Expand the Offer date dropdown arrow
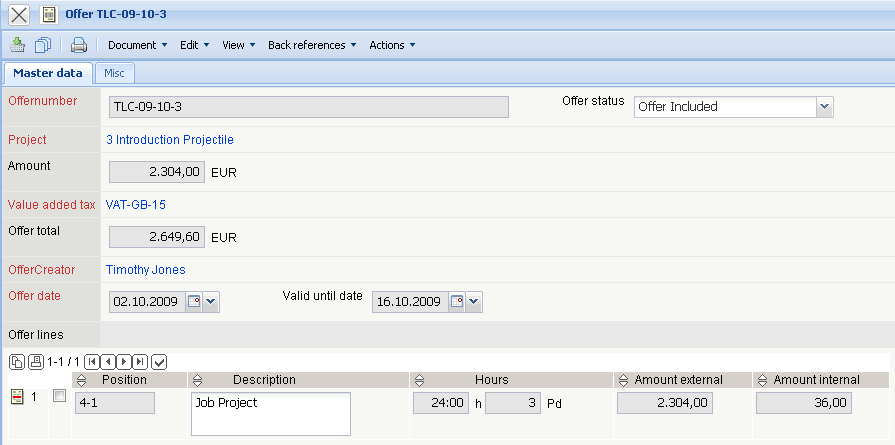The image size is (895, 445). (210, 301)
